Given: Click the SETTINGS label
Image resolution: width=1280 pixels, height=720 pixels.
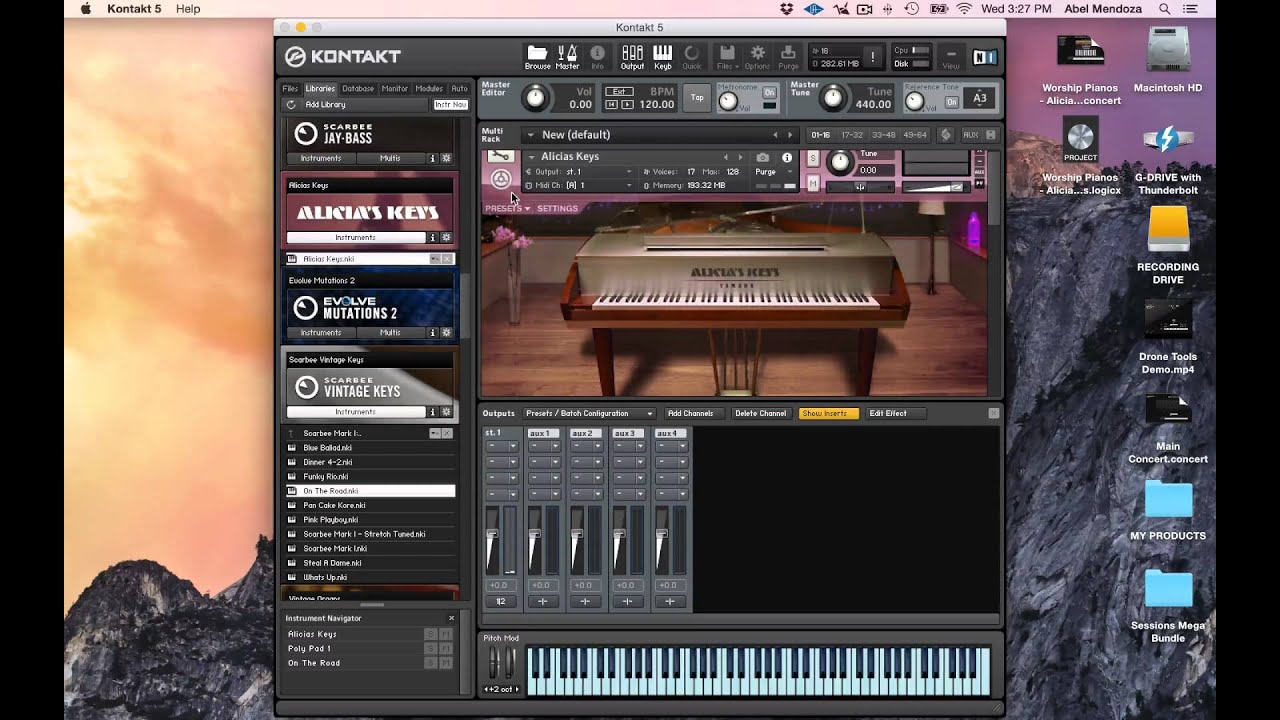Looking at the screenshot, I should pos(557,208).
